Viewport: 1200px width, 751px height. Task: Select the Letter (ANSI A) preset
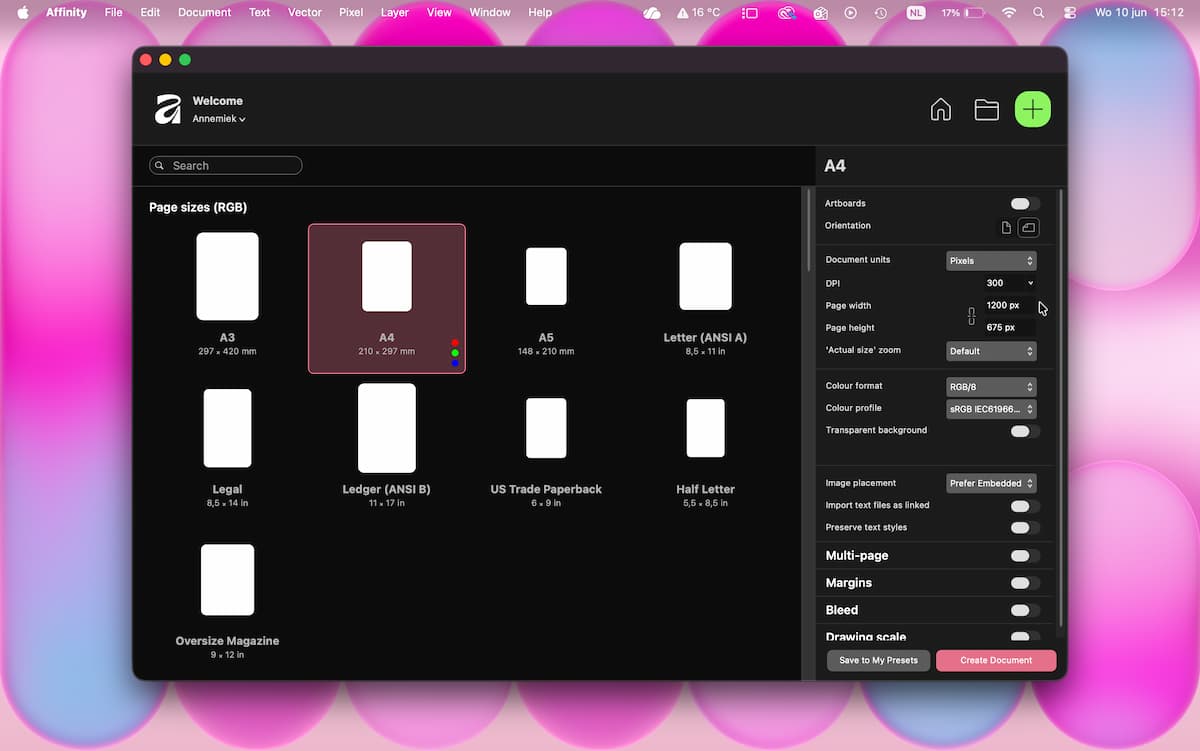pyautogui.click(x=705, y=298)
